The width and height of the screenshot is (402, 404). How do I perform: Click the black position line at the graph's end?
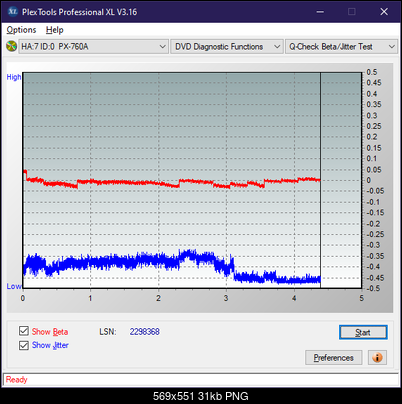pyautogui.click(x=320, y=180)
